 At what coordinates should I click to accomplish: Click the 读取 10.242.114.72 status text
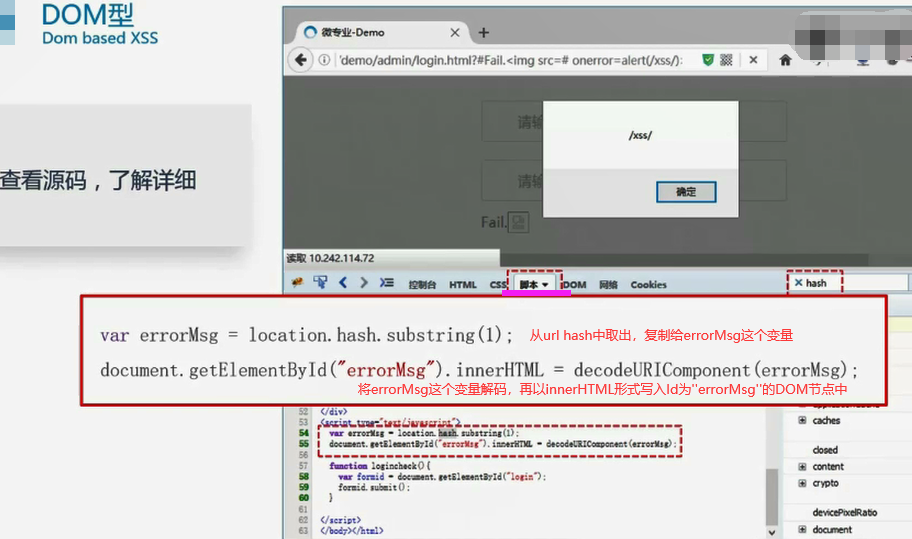[330, 258]
